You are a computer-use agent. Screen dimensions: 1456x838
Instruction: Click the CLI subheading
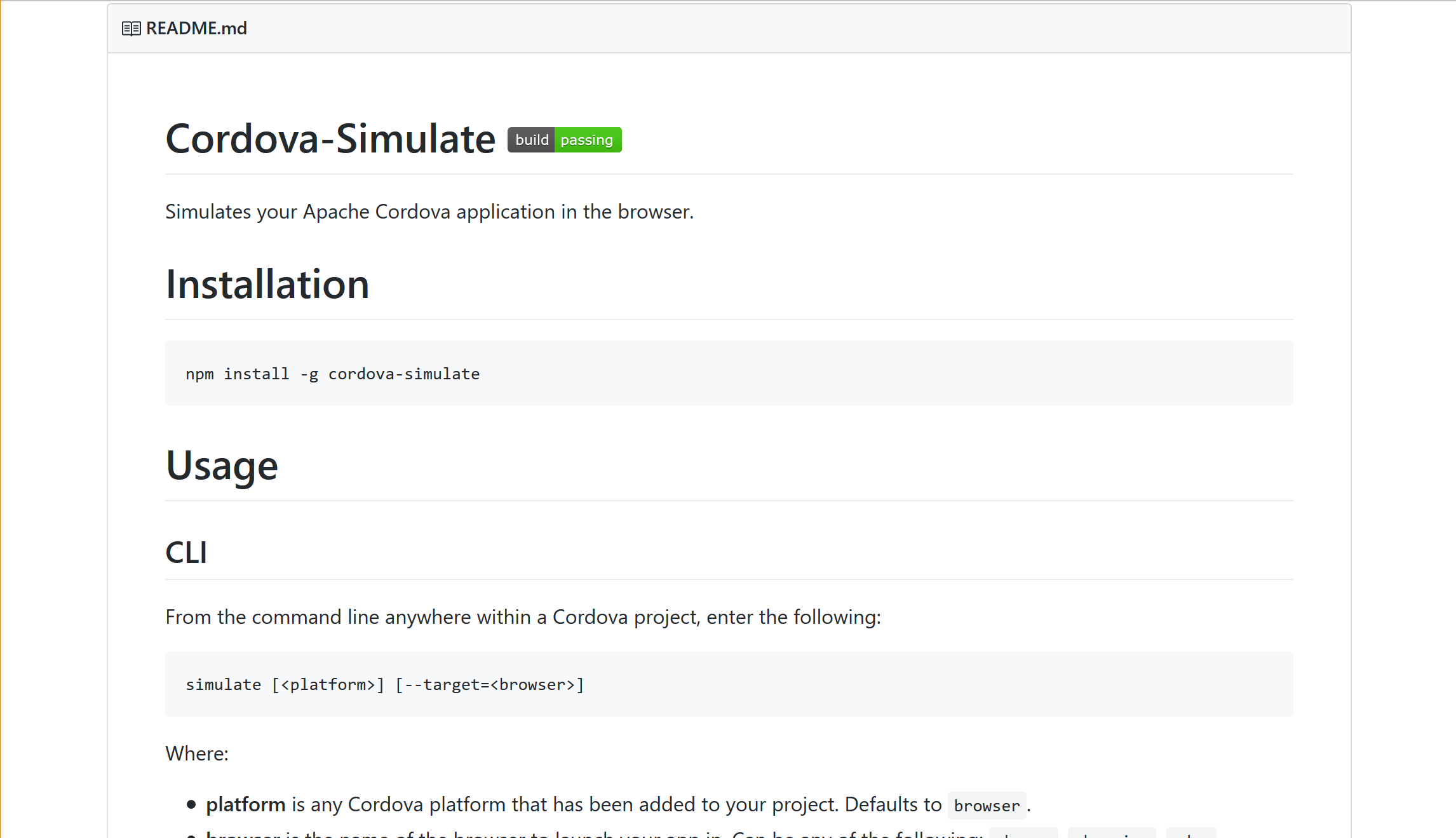(186, 552)
